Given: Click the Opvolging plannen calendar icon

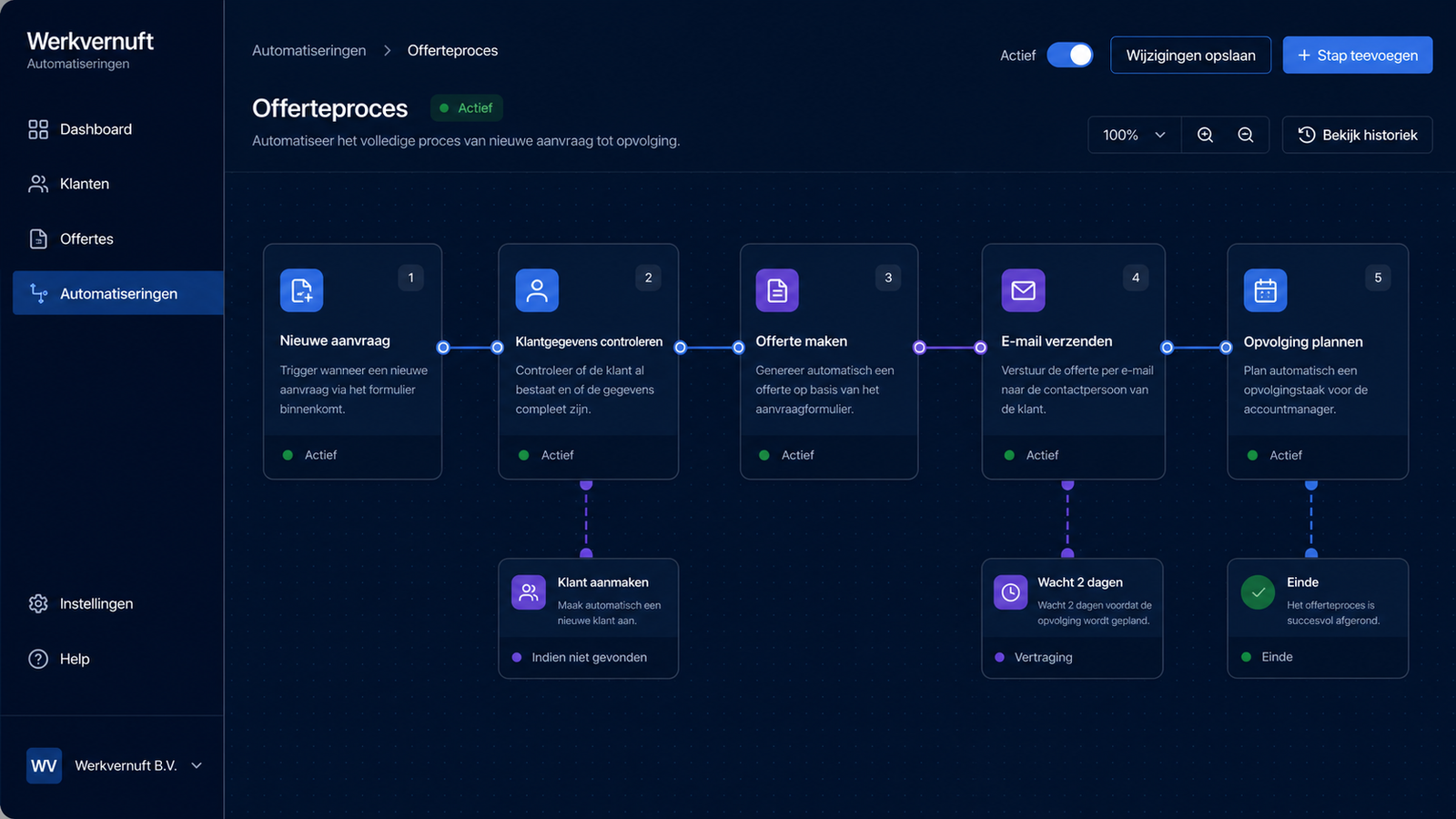Looking at the screenshot, I should tap(1265, 290).
